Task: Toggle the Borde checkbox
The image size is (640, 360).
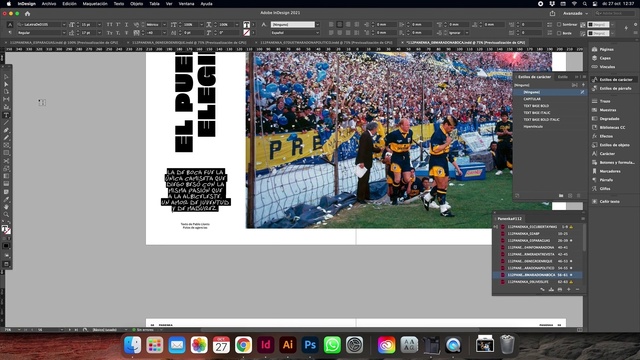Action: click(559, 33)
